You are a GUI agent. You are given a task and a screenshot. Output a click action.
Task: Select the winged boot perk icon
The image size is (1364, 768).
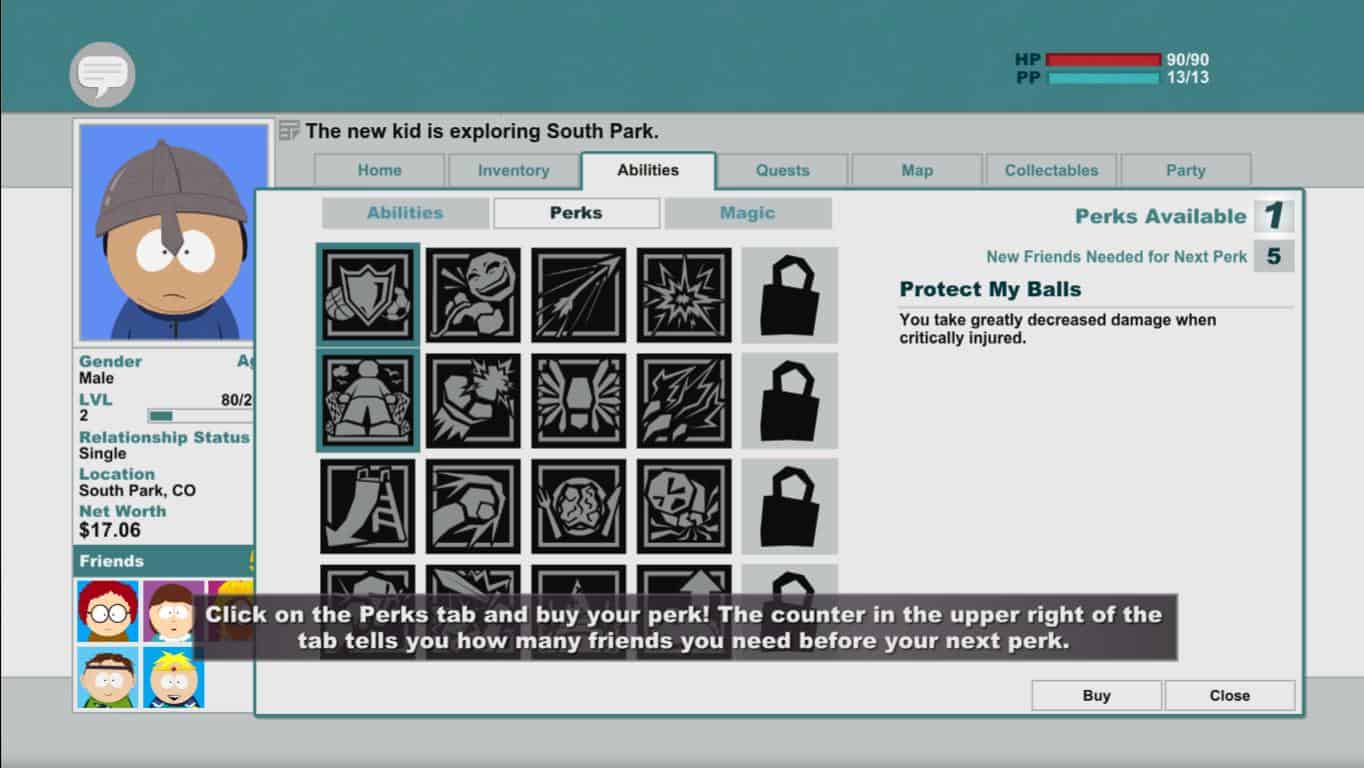coord(579,401)
